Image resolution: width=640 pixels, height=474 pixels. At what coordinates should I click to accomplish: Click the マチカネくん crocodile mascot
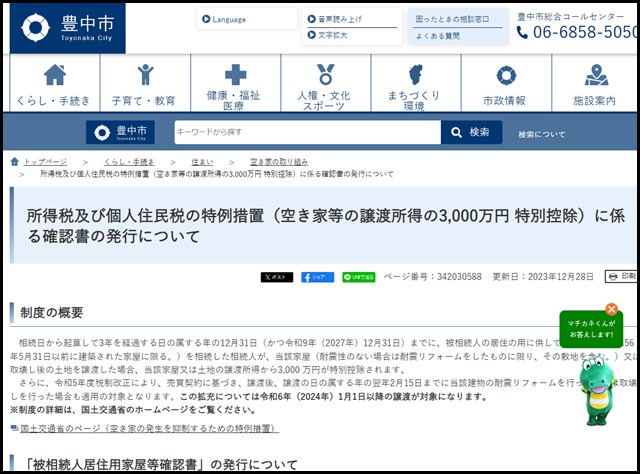599,390
